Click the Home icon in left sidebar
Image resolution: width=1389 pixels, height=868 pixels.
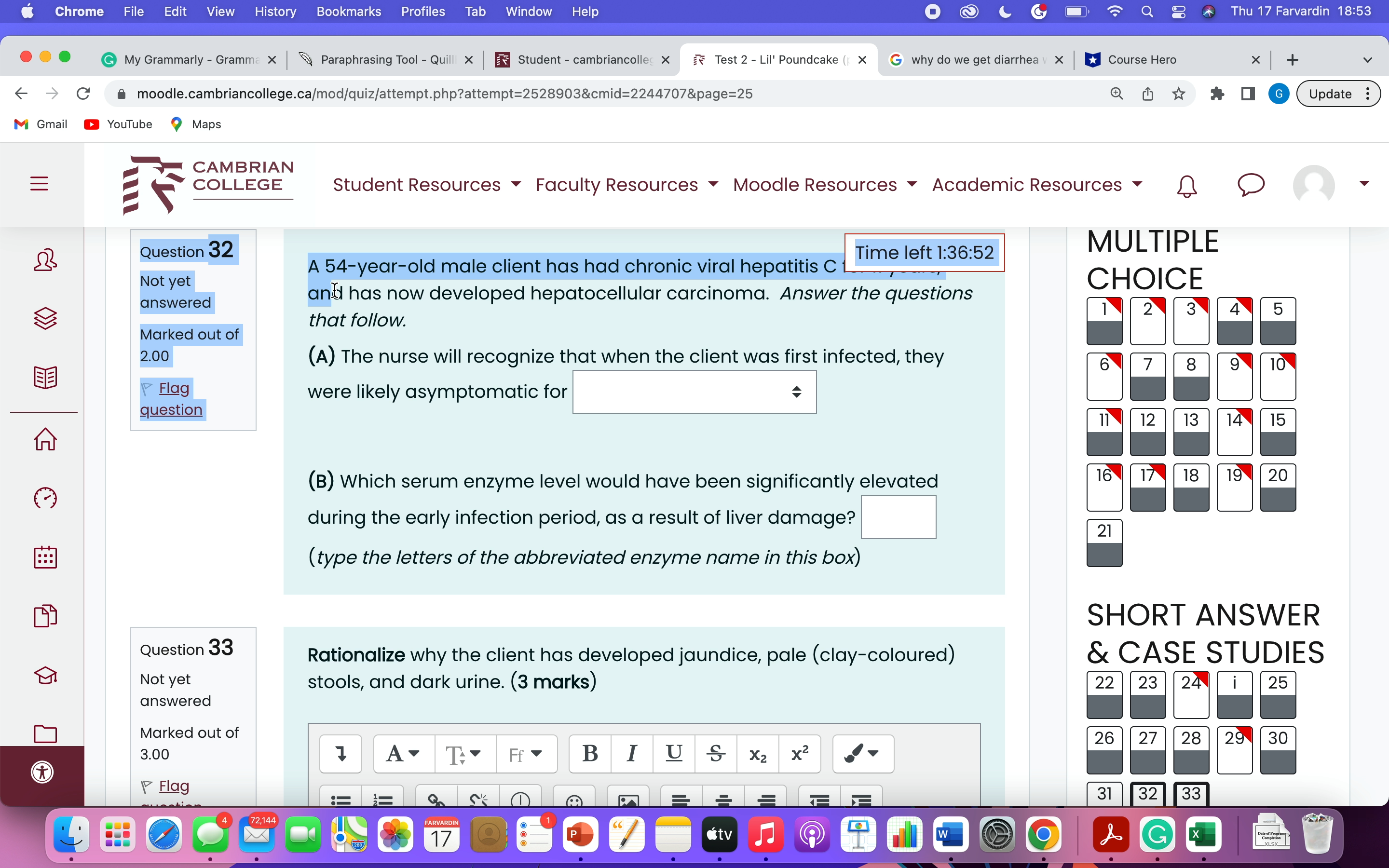45,440
